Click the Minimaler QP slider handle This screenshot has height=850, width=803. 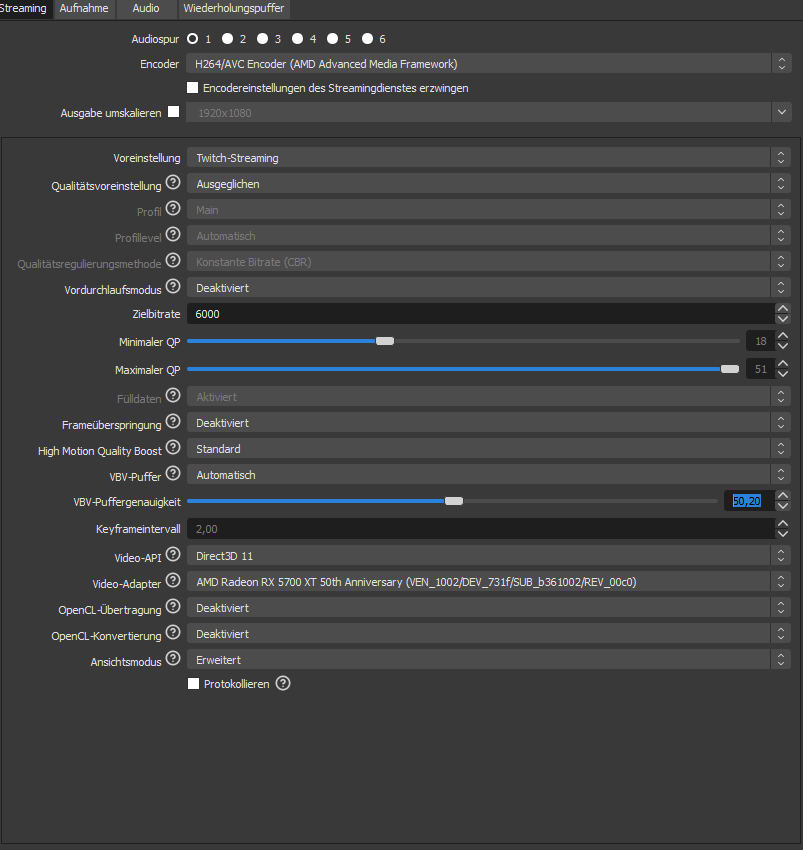click(x=385, y=341)
